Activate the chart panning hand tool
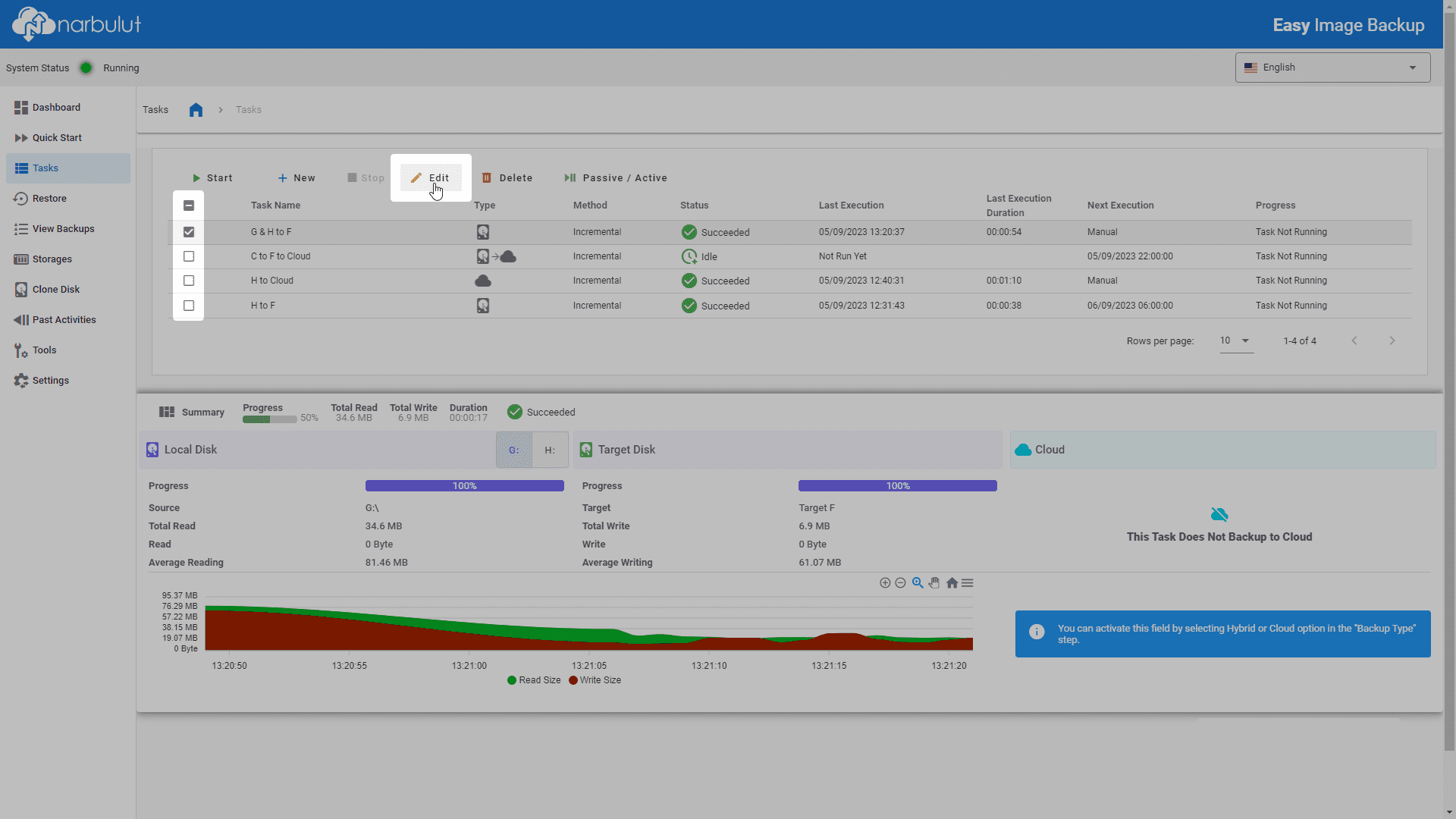This screenshot has width=1456, height=819. click(934, 583)
